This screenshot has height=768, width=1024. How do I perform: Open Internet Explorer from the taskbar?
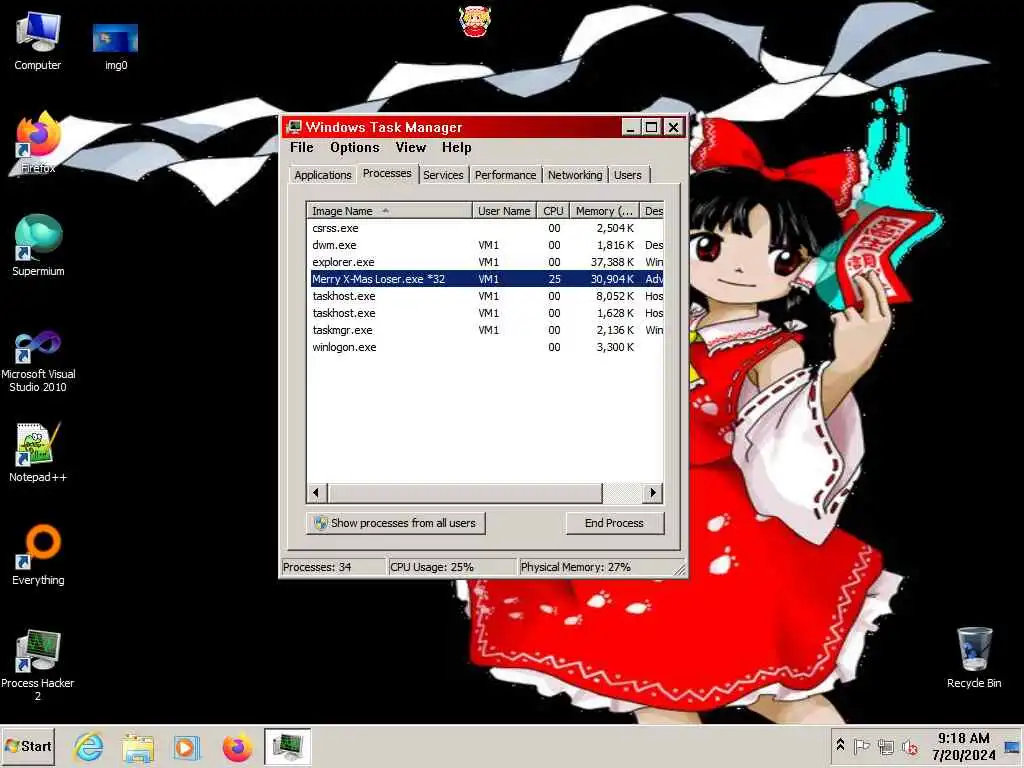(88, 746)
